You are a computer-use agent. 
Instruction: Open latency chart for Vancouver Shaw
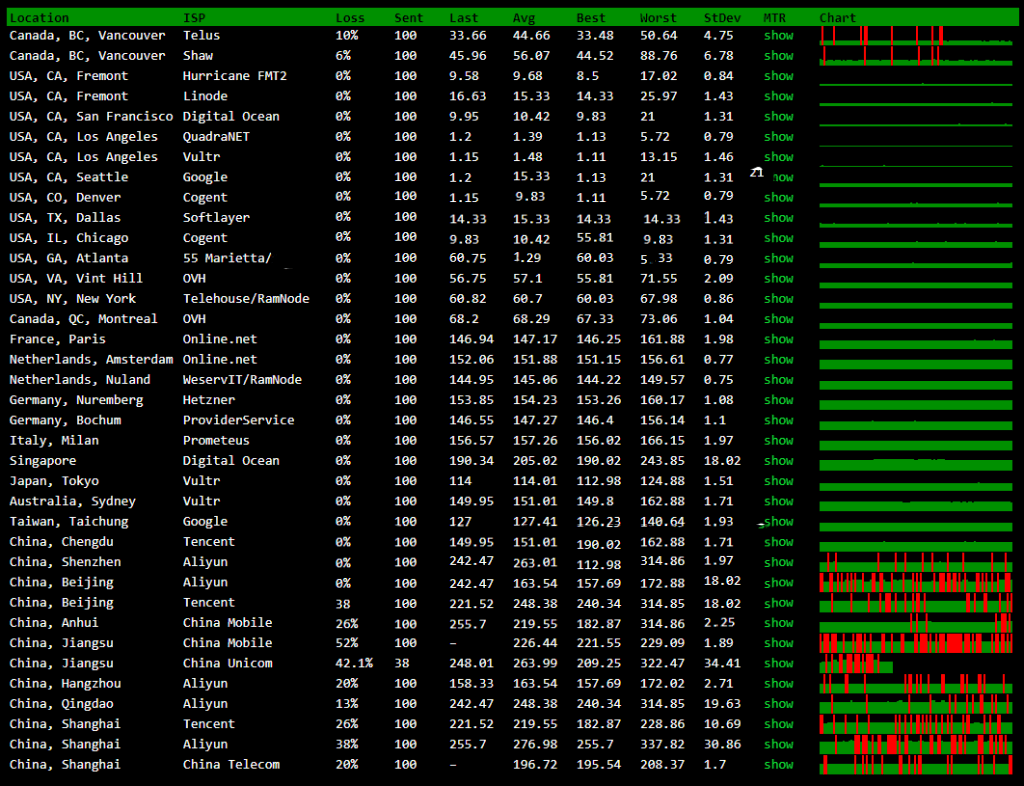(x=915, y=56)
